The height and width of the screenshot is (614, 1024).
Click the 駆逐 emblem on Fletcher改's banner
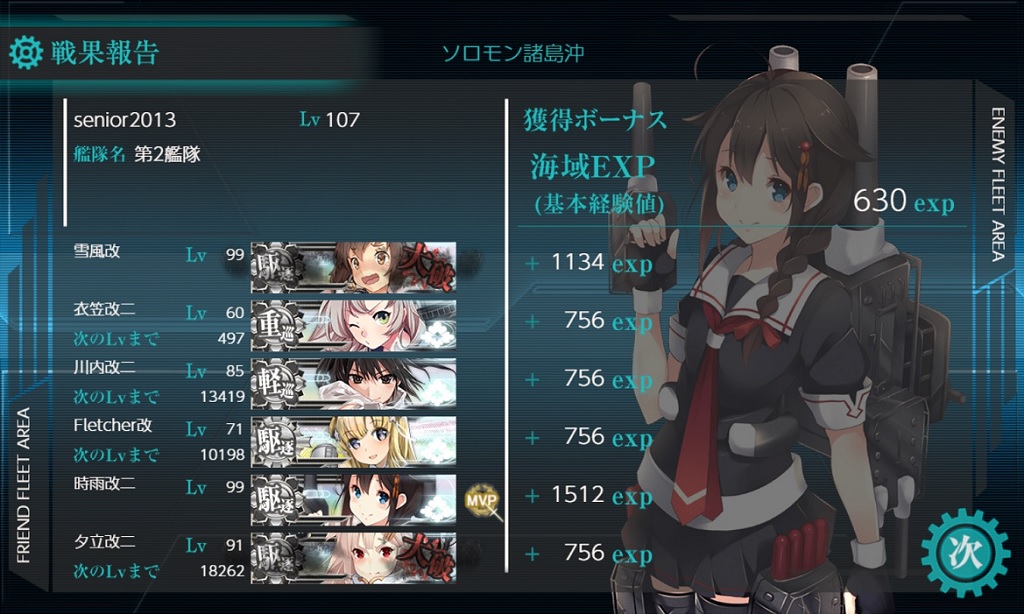pos(278,442)
